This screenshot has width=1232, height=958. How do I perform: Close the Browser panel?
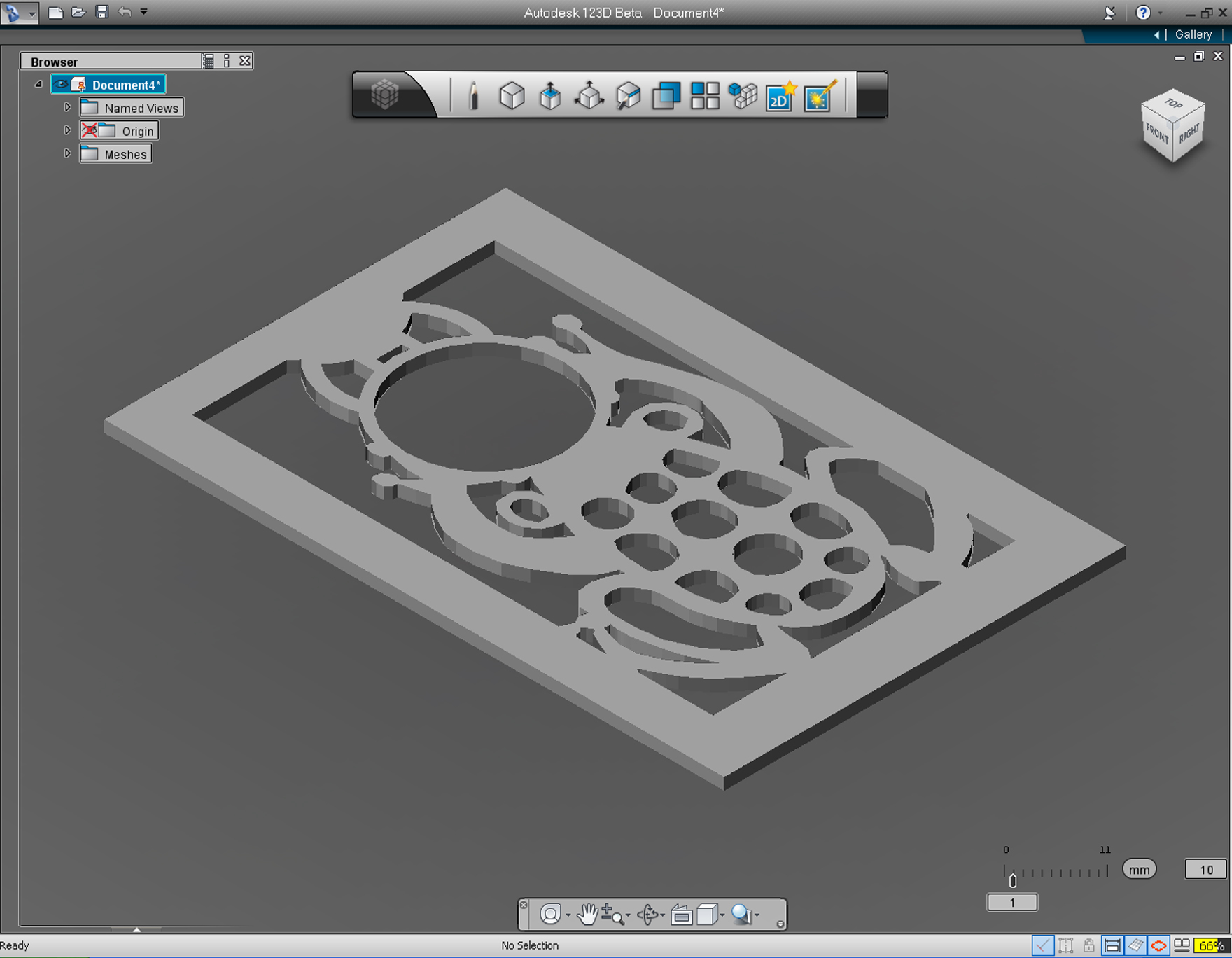pyautogui.click(x=245, y=61)
